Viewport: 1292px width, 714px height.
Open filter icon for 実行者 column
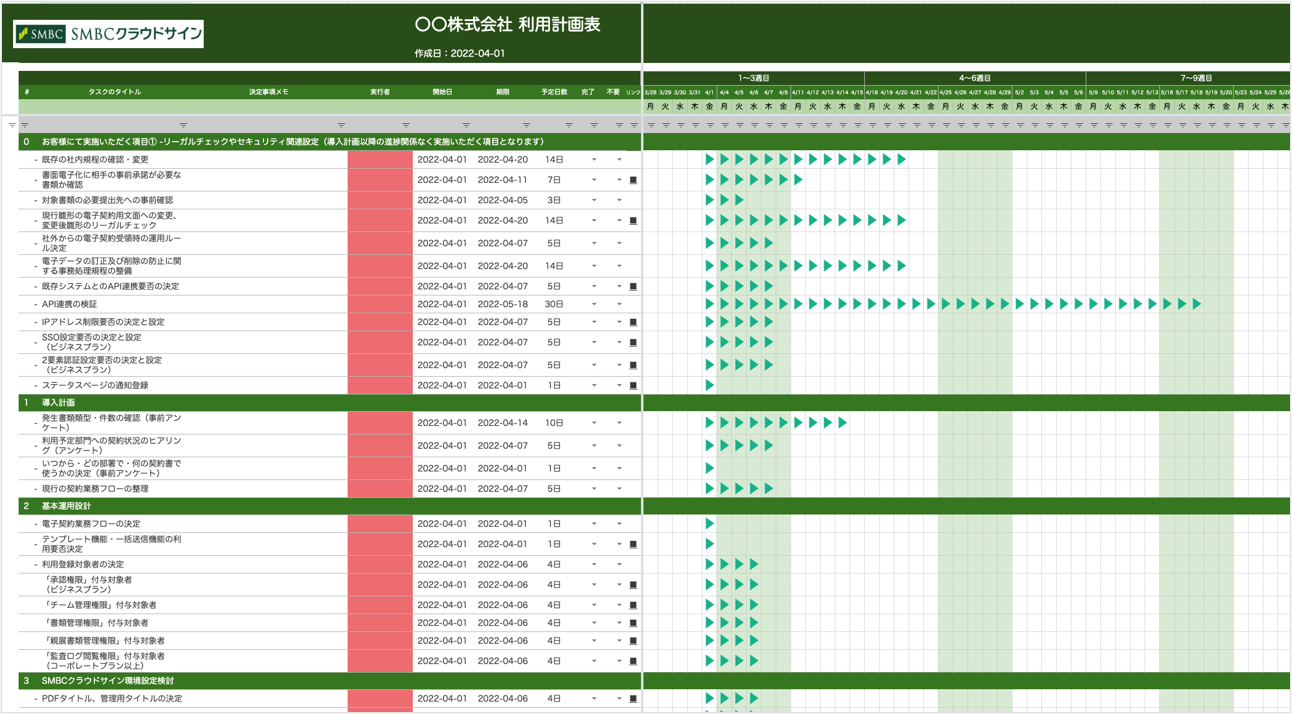click(405, 126)
